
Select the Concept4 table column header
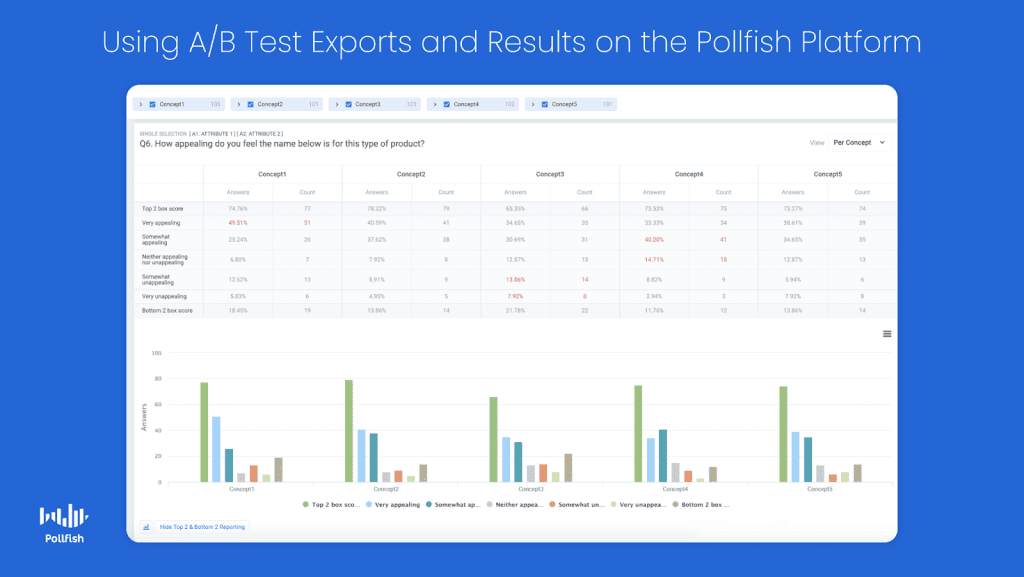click(688, 174)
